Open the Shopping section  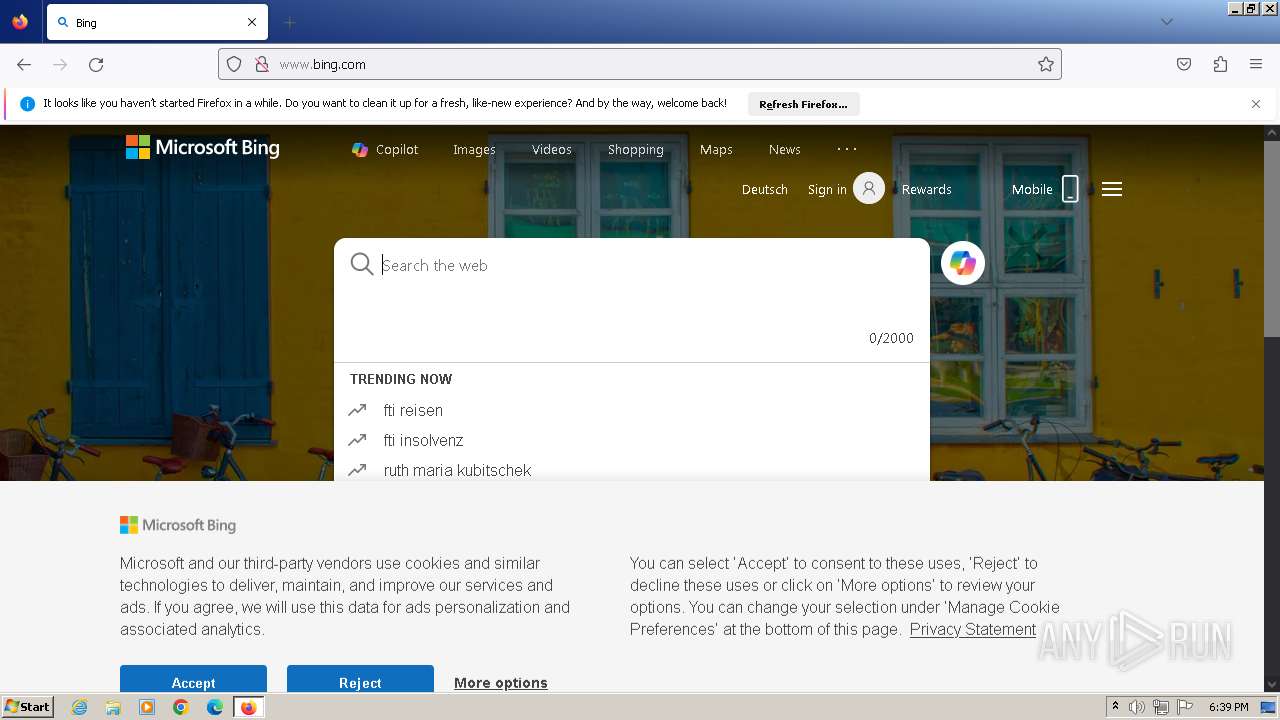click(636, 149)
